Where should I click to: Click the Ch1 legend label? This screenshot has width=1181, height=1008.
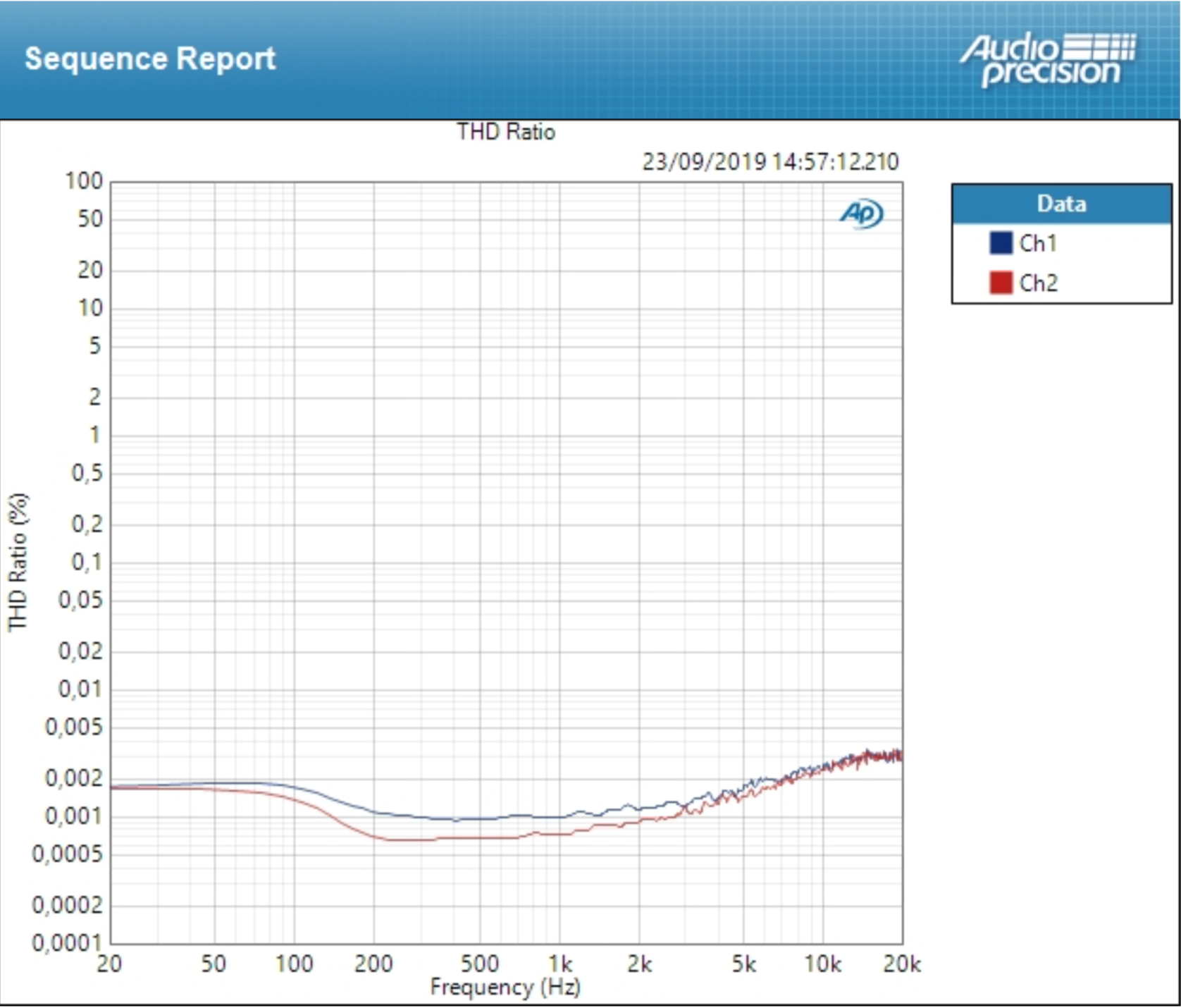[1038, 243]
